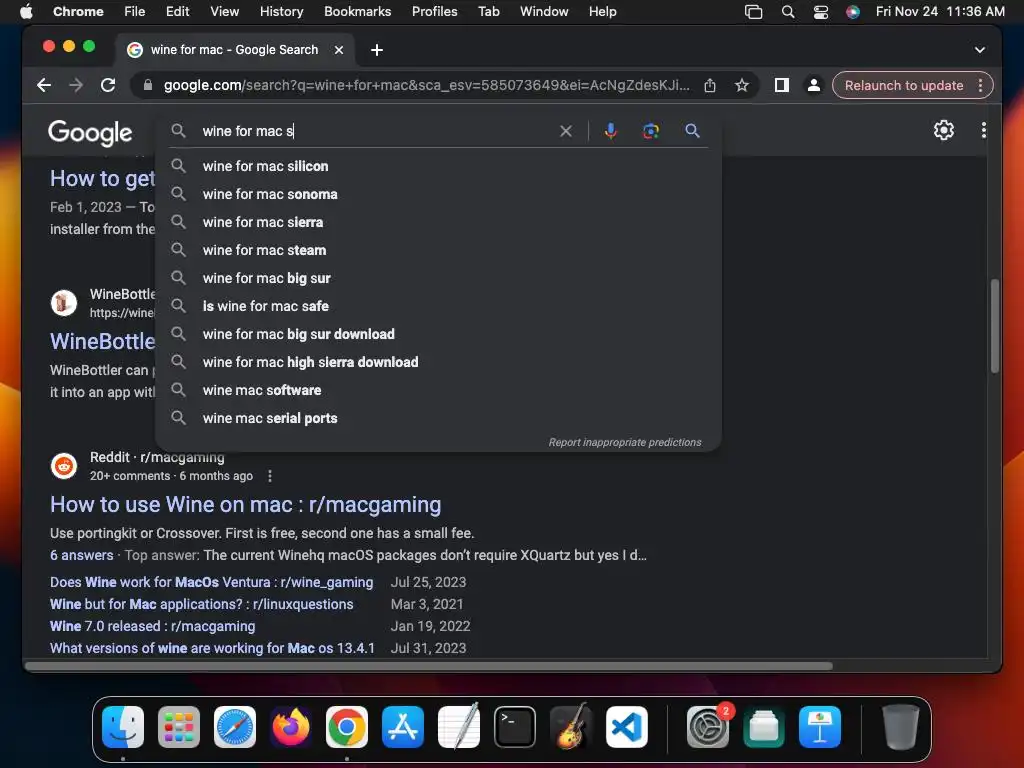The width and height of the screenshot is (1024, 768).
Task: Click Report inappropriate predictions link
Action: 625,442
